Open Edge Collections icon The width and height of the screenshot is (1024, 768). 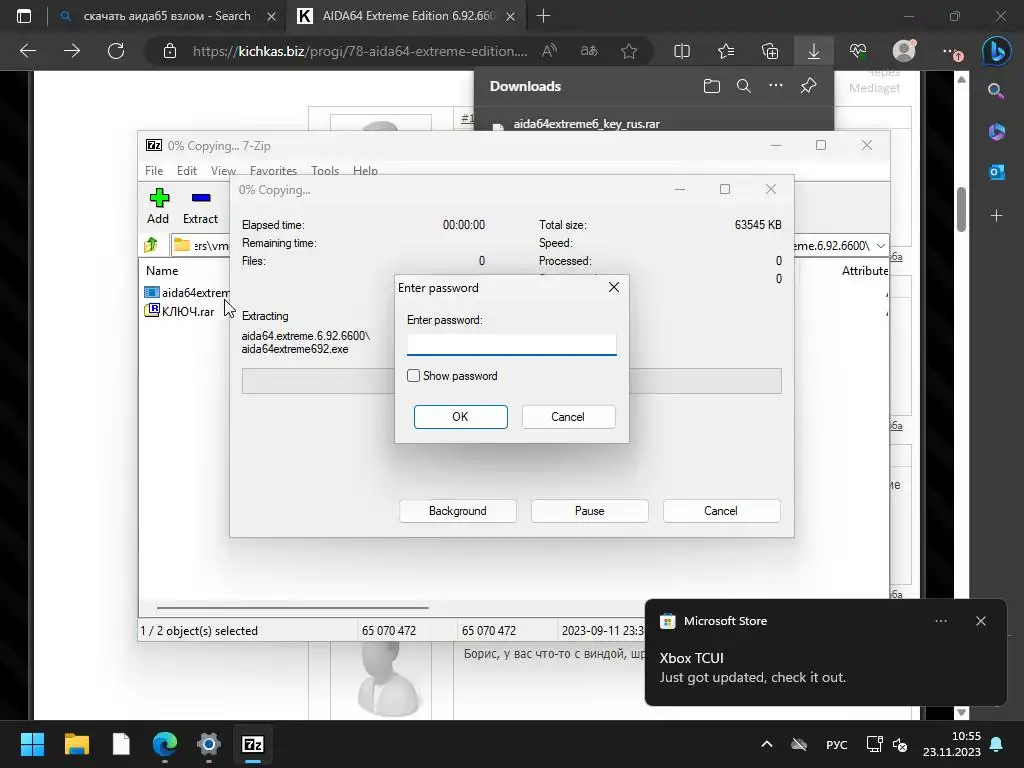[770, 51]
